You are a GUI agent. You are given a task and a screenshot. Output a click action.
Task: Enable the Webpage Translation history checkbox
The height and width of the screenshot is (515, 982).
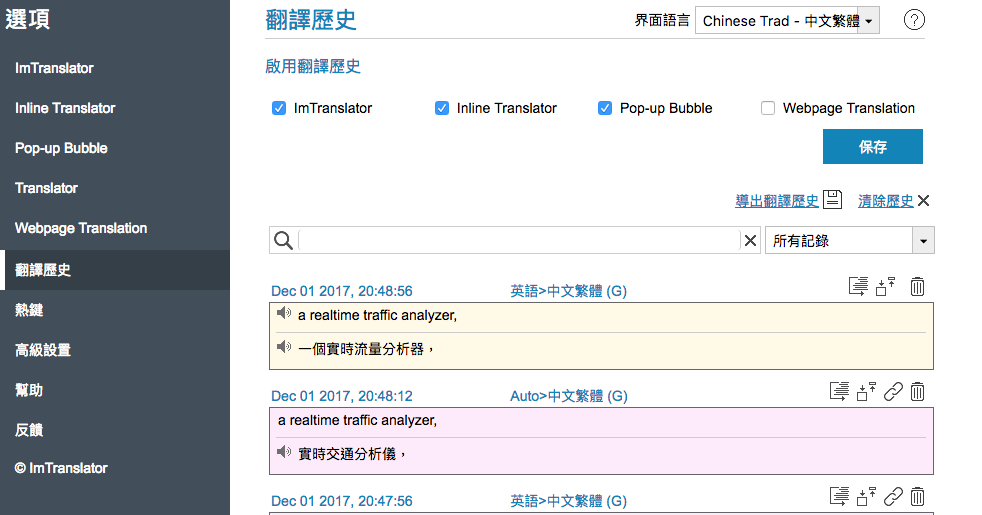pos(768,108)
